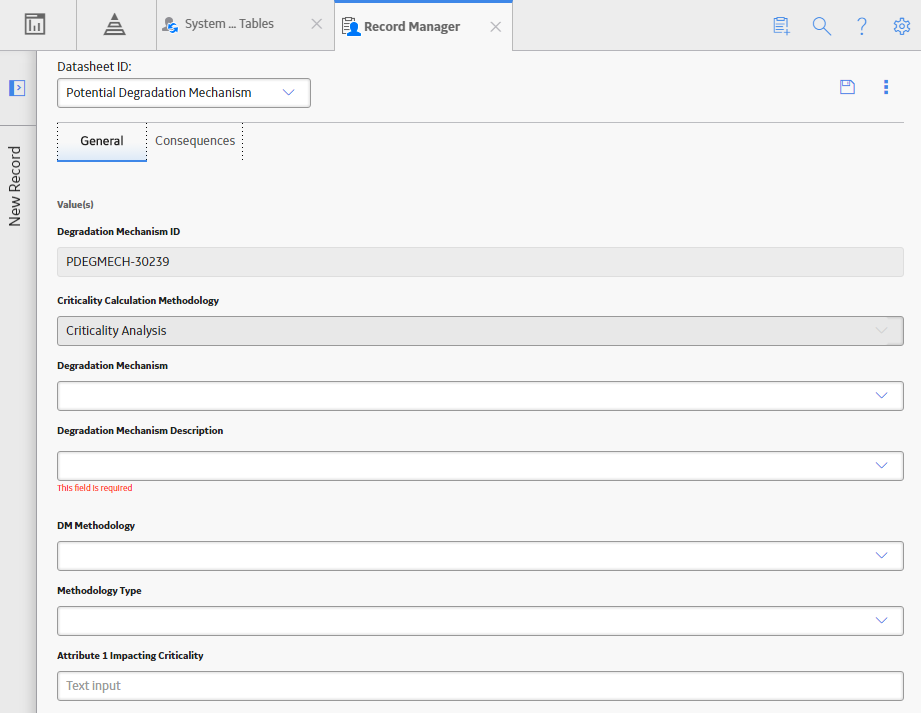Switch to the System ... Tables tab
Viewport: 921px width, 713px height.
(x=229, y=24)
